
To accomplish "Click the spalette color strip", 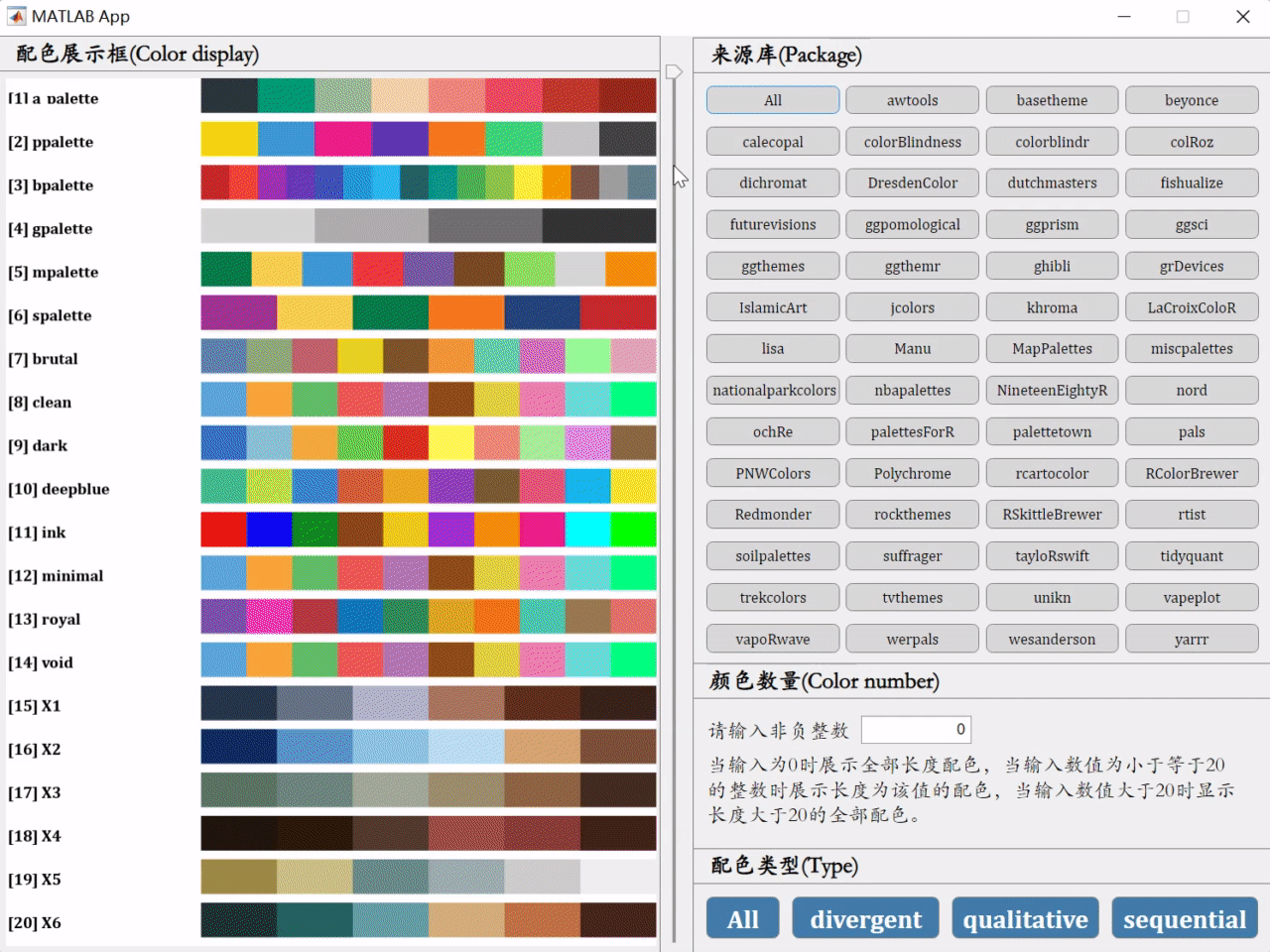I will [x=429, y=312].
